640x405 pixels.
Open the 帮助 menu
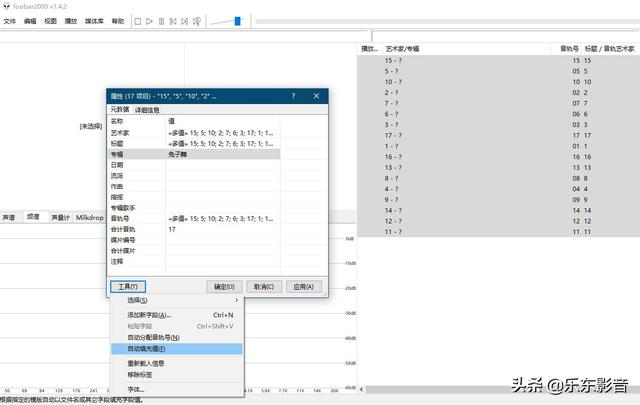(118, 21)
